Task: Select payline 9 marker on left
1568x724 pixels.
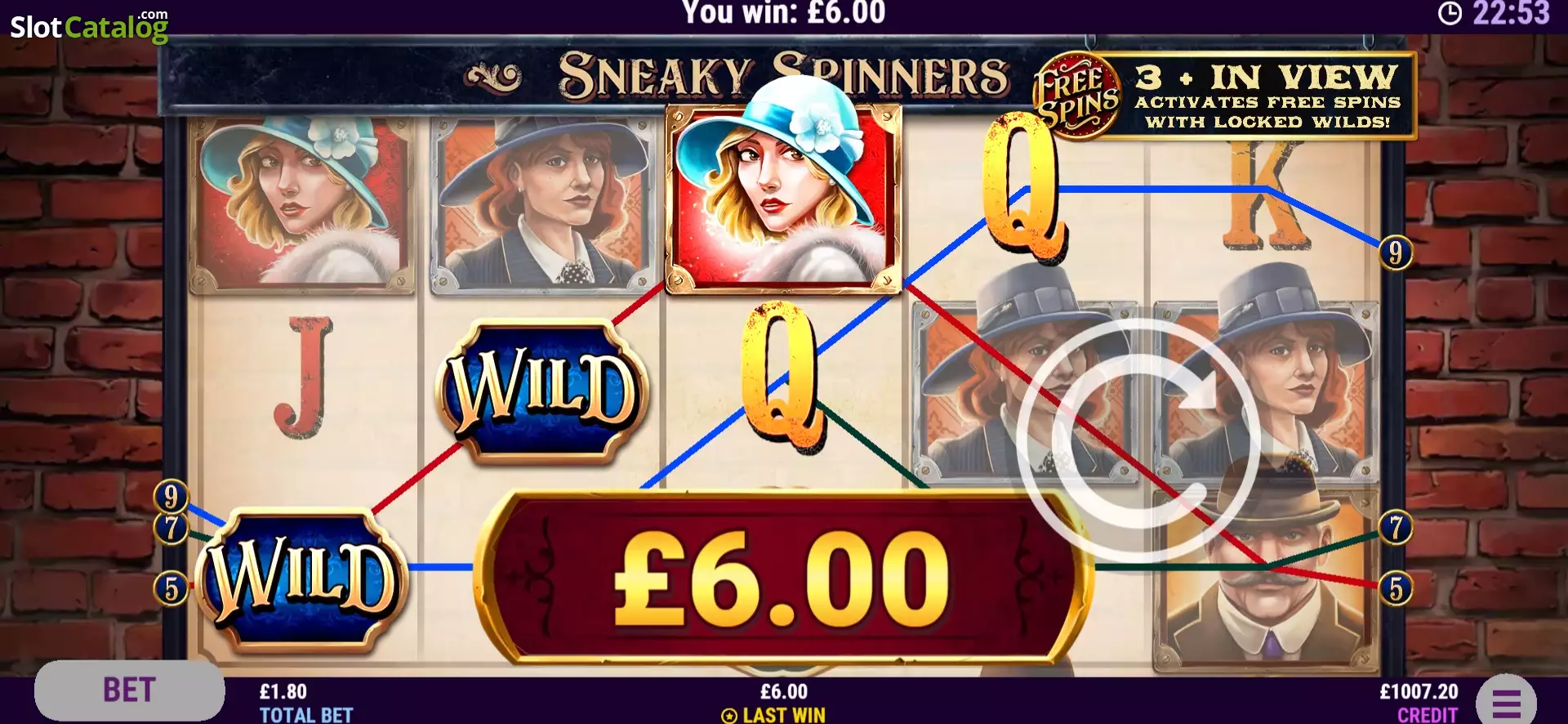Action: (x=171, y=497)
